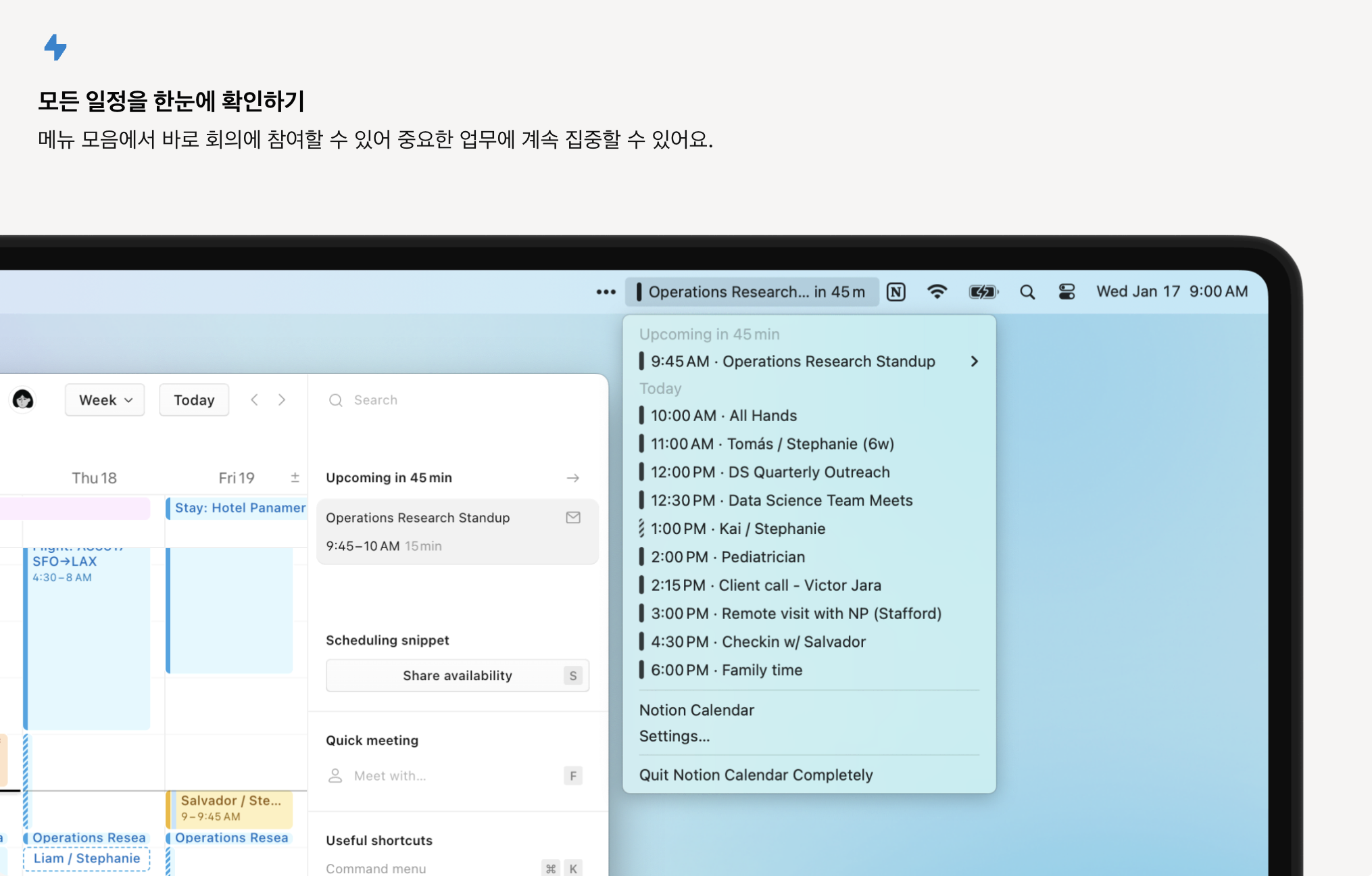Click the Notion icon in the menu bar
1372x876 pixels.
coord(896,292)
